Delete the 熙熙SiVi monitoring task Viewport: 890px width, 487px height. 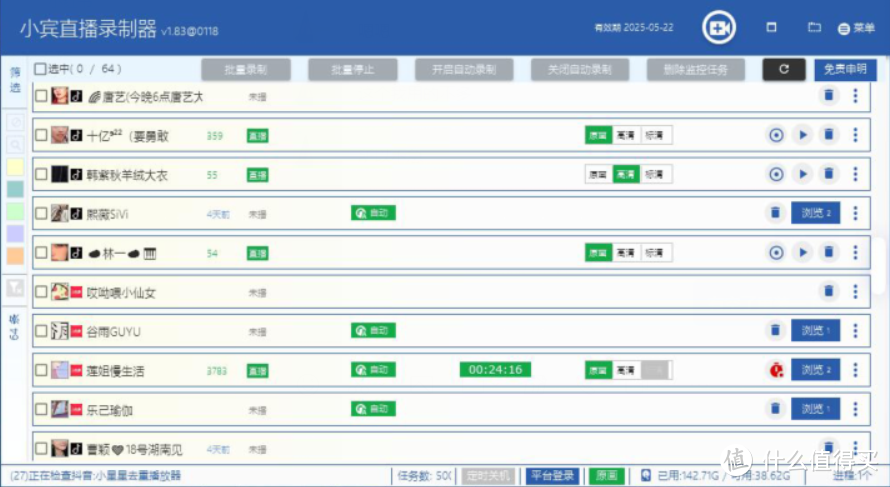pyautogui.click(x=775, y=213)
